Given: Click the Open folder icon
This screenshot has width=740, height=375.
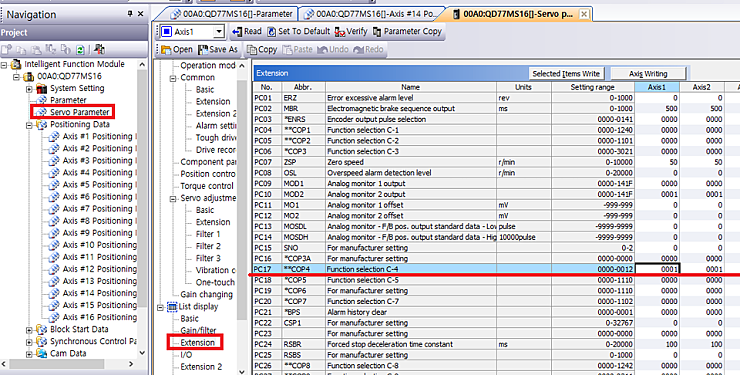Looking at the screenshot, I should point(166,50).
